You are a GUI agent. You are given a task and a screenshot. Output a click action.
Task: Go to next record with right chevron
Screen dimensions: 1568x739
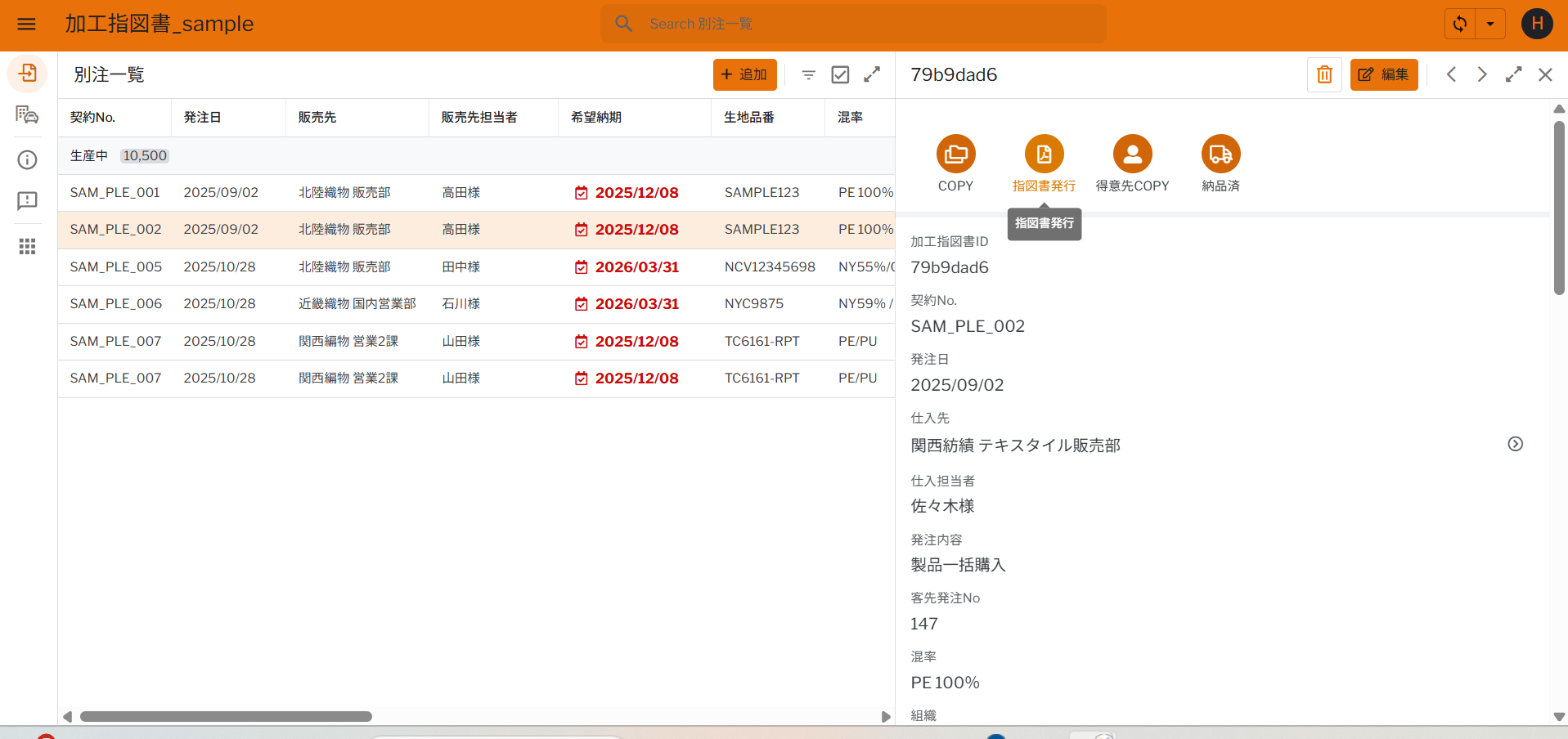point(1481,75)
